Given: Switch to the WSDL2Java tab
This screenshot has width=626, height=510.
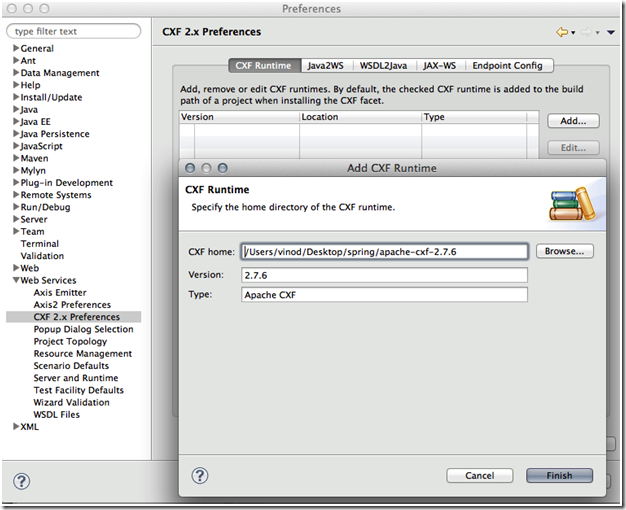Looking at the screenshot, I should [x=383, y=65].
